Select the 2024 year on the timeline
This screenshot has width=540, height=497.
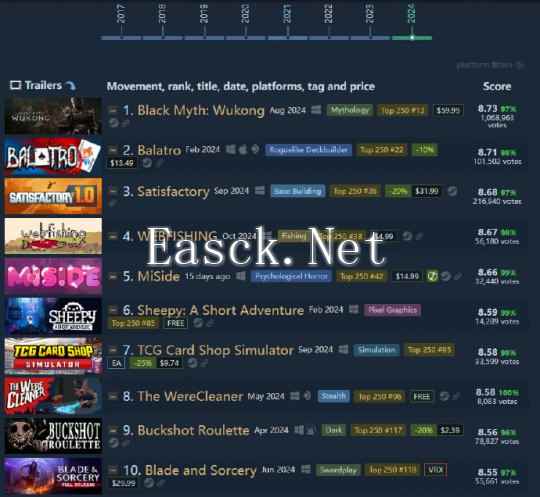click(412, 37)
